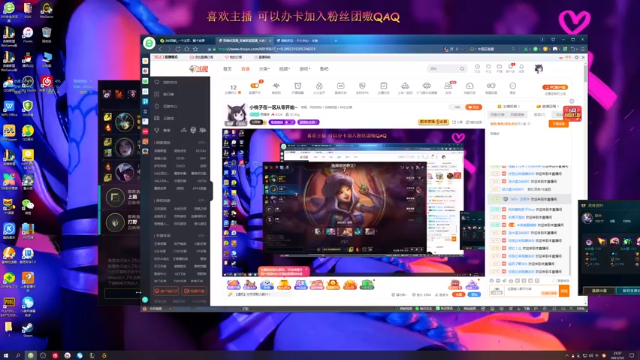Screen dimensions: 640x360
Task: Collapse the dark sidebar with its edge handle
Action: tap(211, 191)
